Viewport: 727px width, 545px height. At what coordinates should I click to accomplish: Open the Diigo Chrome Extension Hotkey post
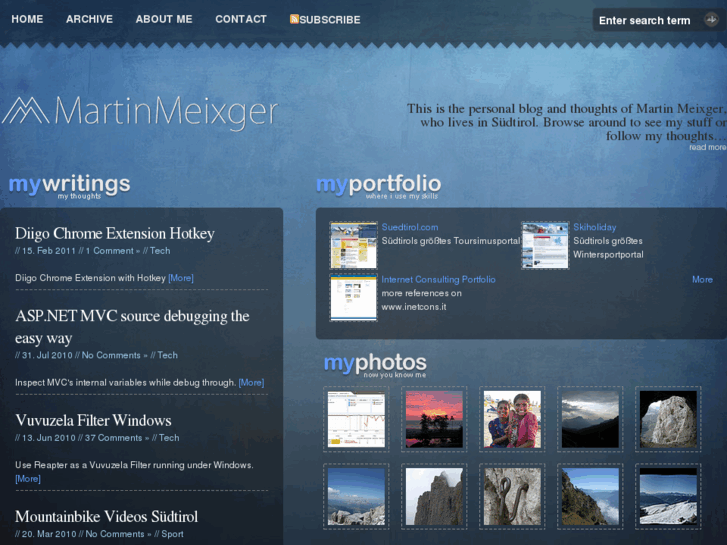point(115,233)
